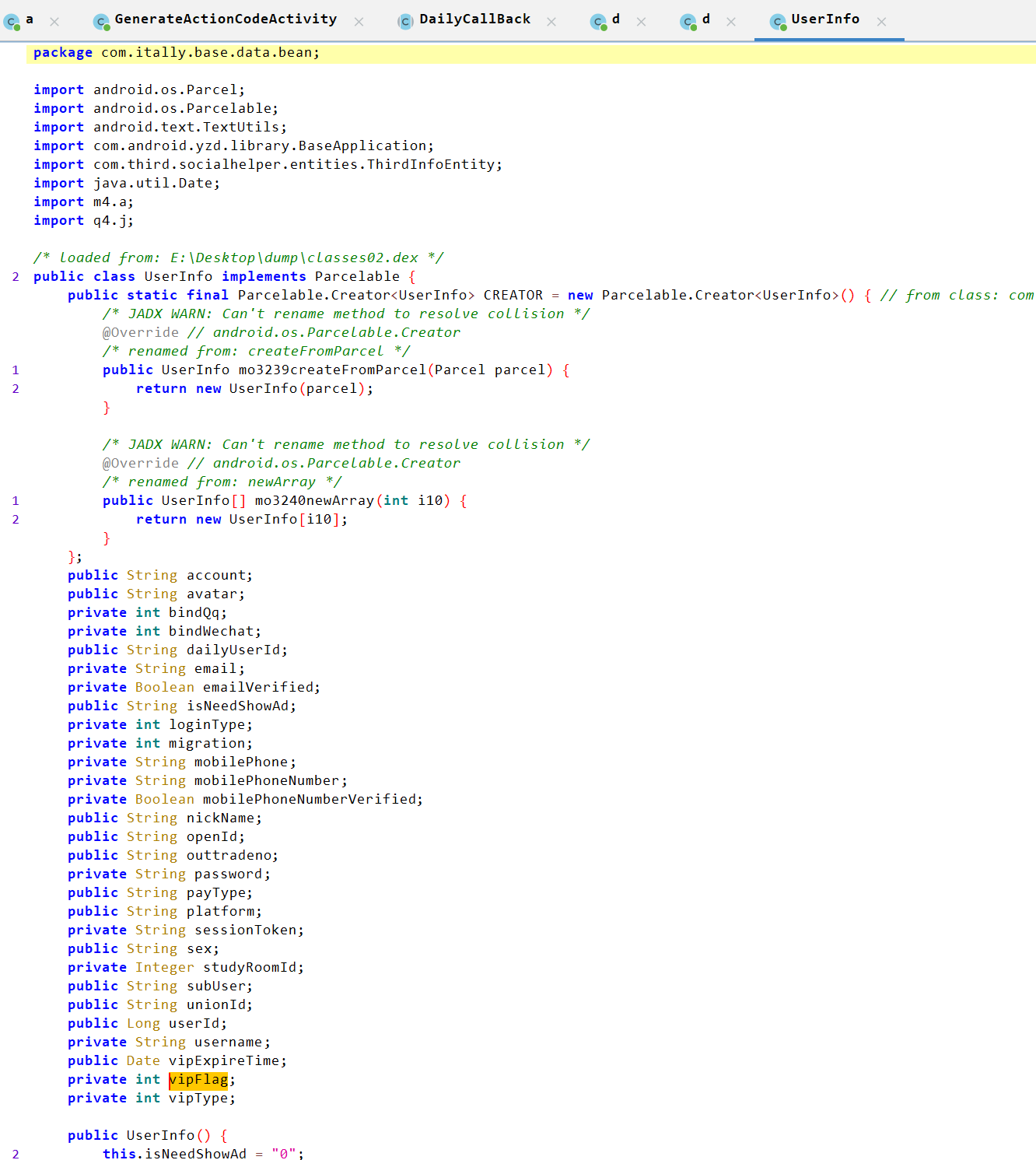Close the UserInfo tab

pyautogui.click(x=881, y=22)
